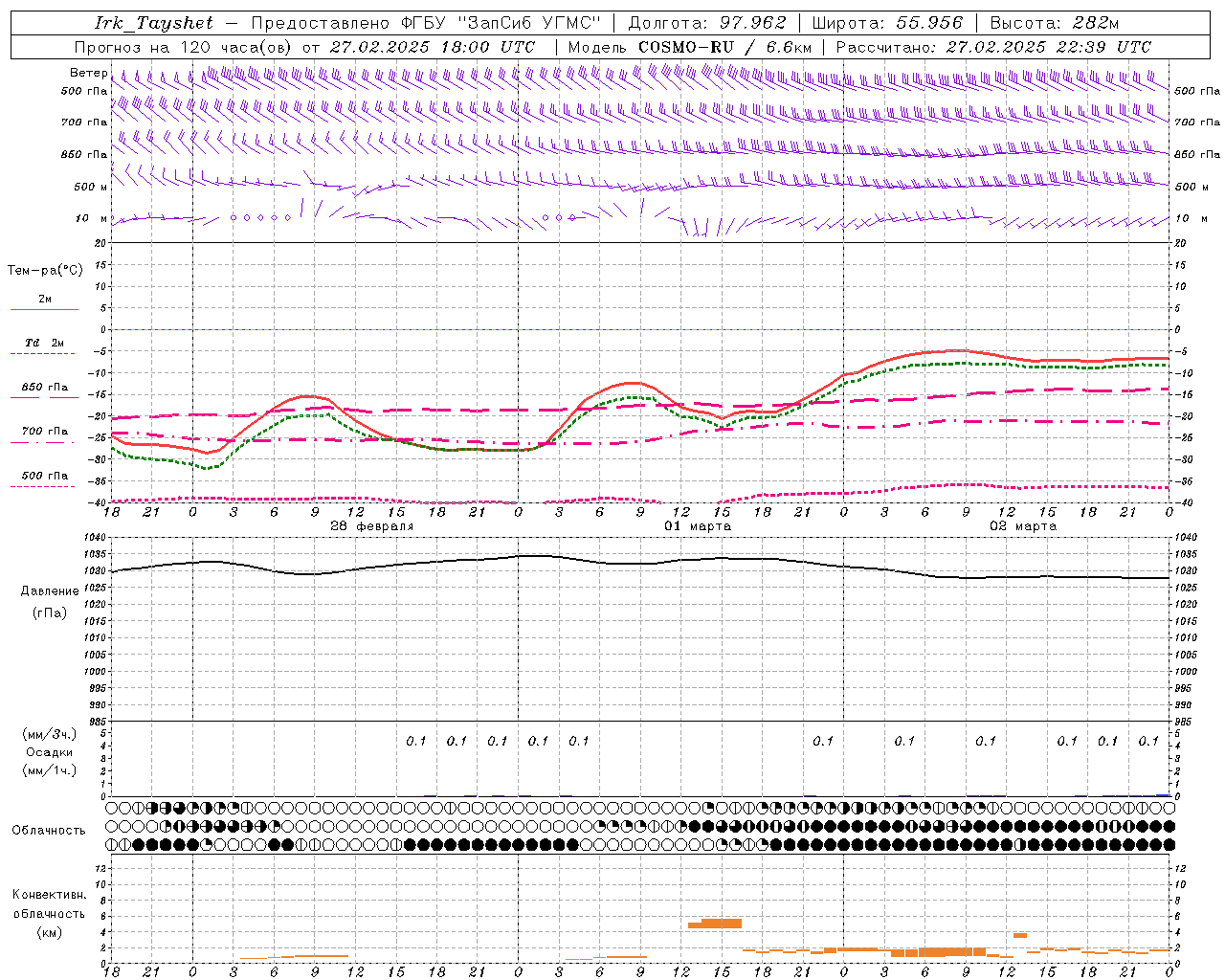Select the computed time Рассчитано: 27.02.2025 22:39 UTC
The image size is (1225, 980).
[993, 47]
